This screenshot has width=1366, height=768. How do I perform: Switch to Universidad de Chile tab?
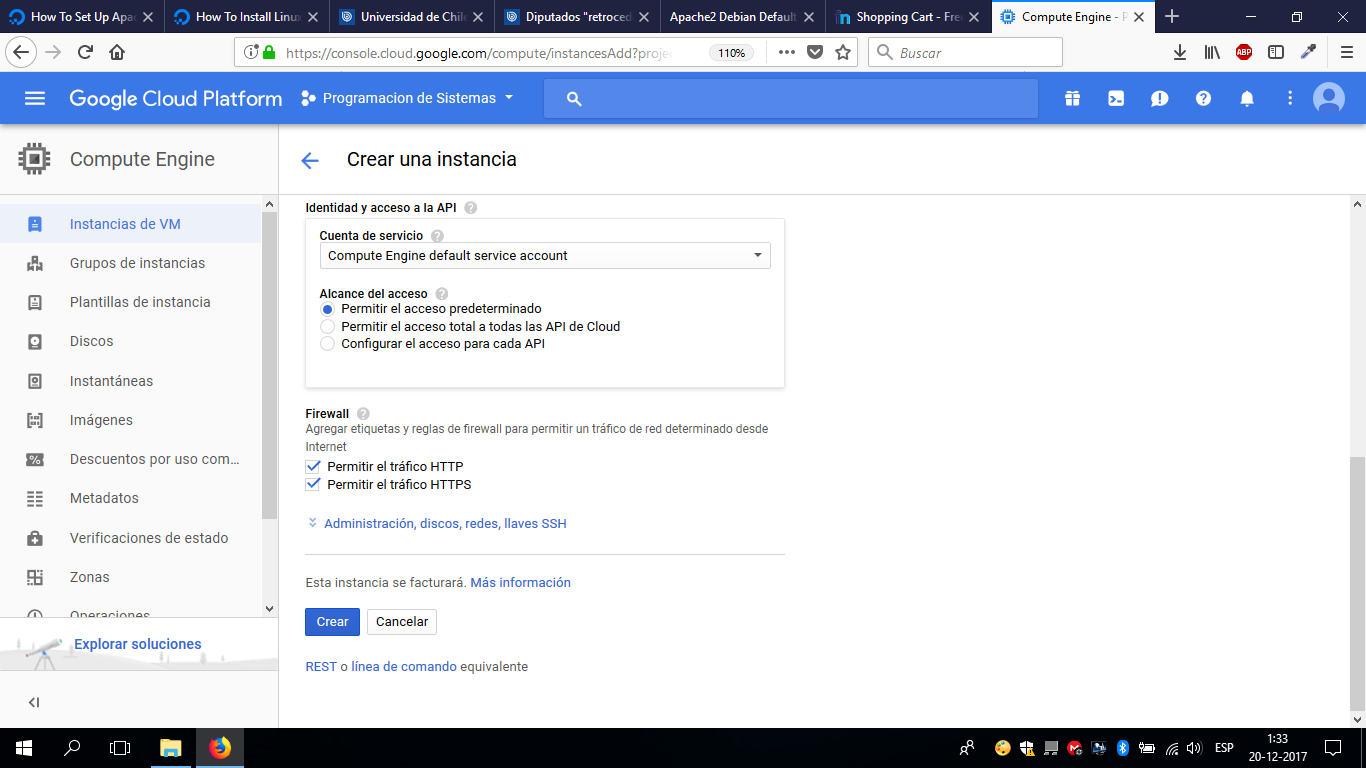coord(413,17)
